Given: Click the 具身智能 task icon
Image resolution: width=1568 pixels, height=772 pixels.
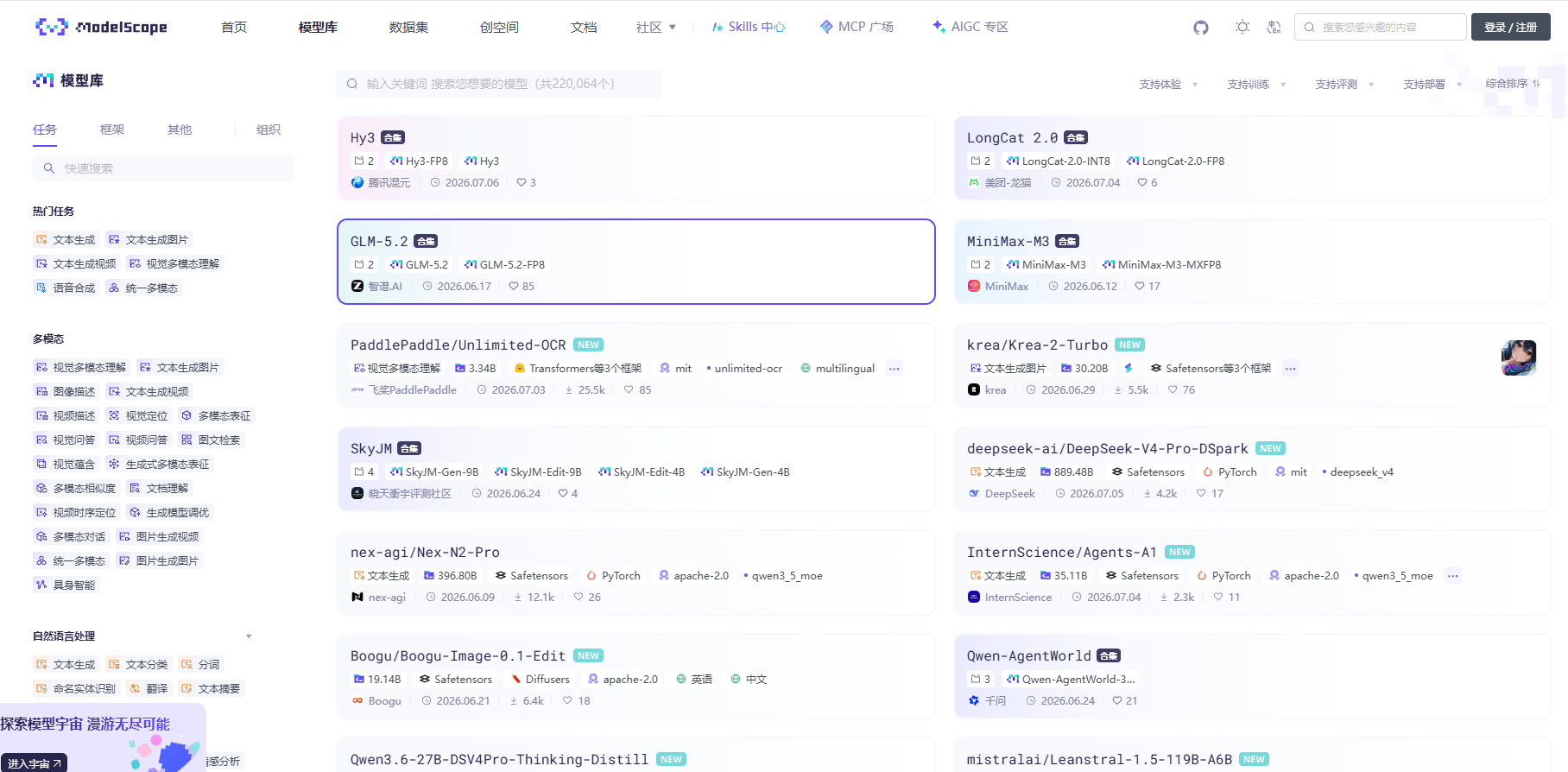Looking at the screenshot, I should point(41,585).
